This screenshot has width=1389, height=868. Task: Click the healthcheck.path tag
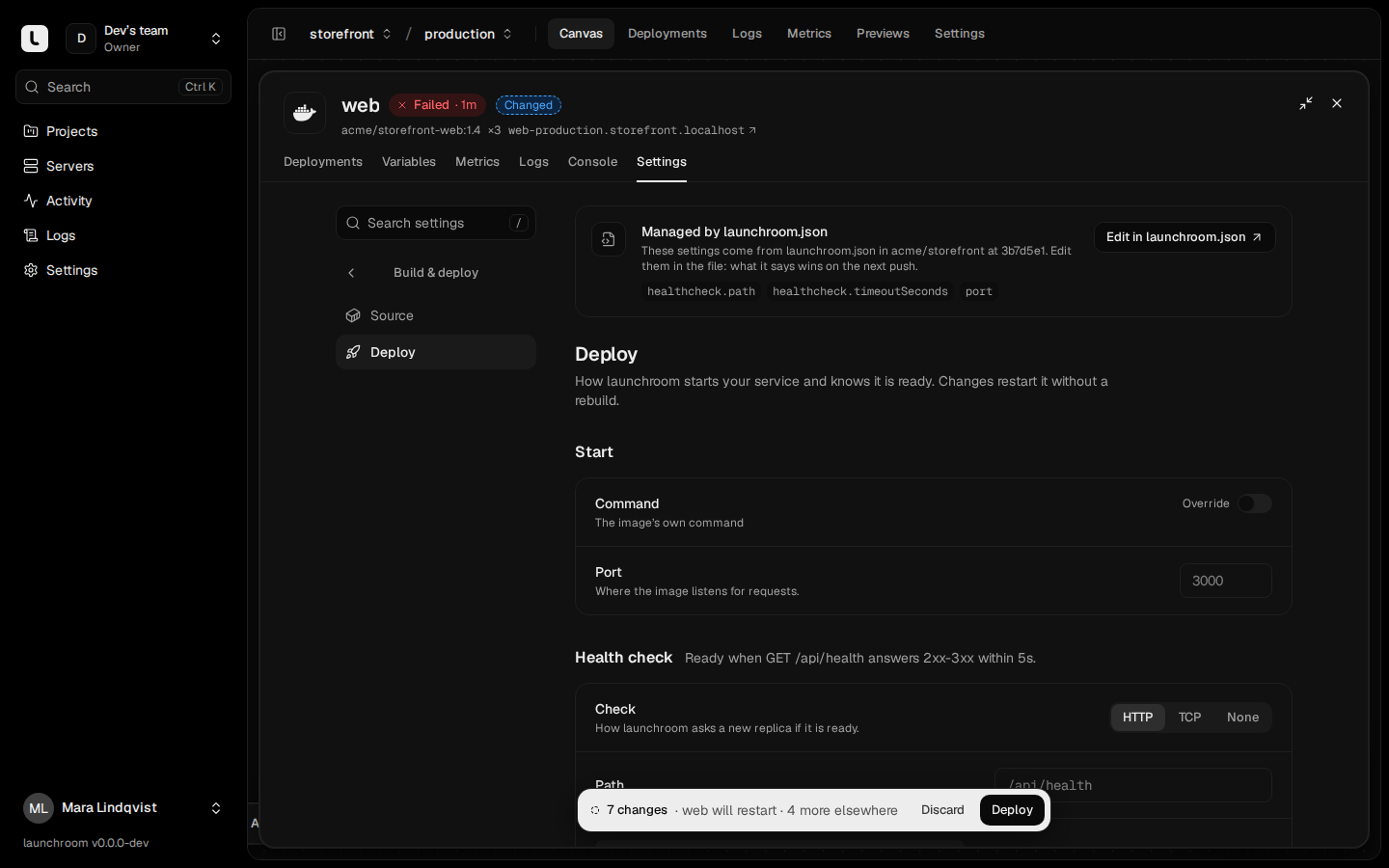click(x=701, y=291)
